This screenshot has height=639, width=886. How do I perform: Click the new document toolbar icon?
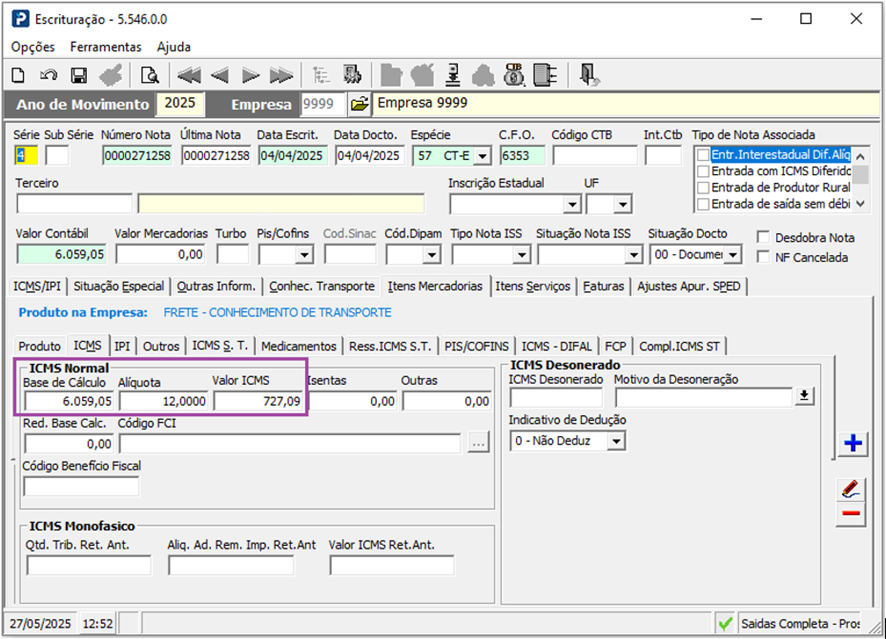18,76
